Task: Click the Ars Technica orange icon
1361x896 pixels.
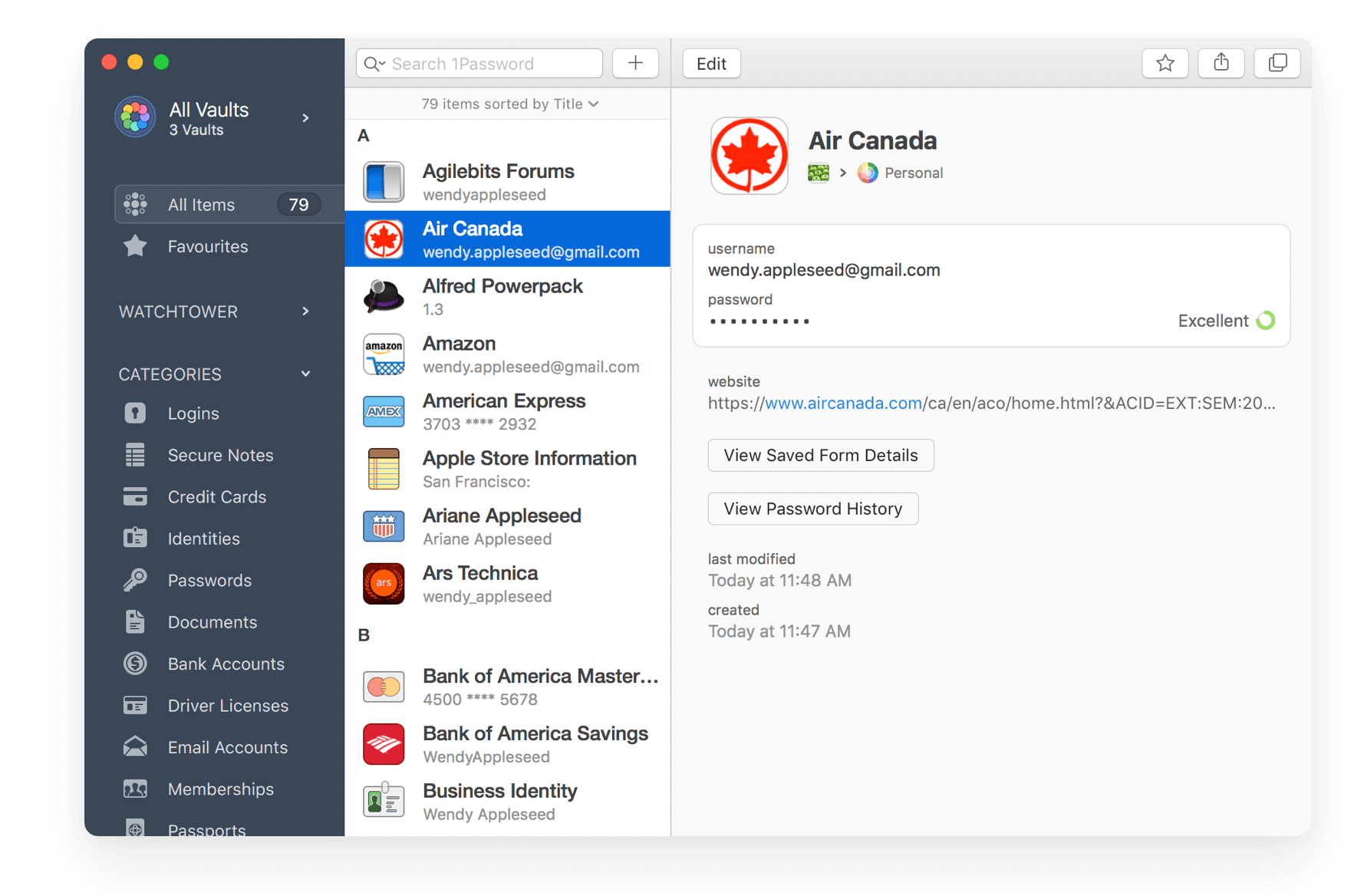Action: (384, 584)
